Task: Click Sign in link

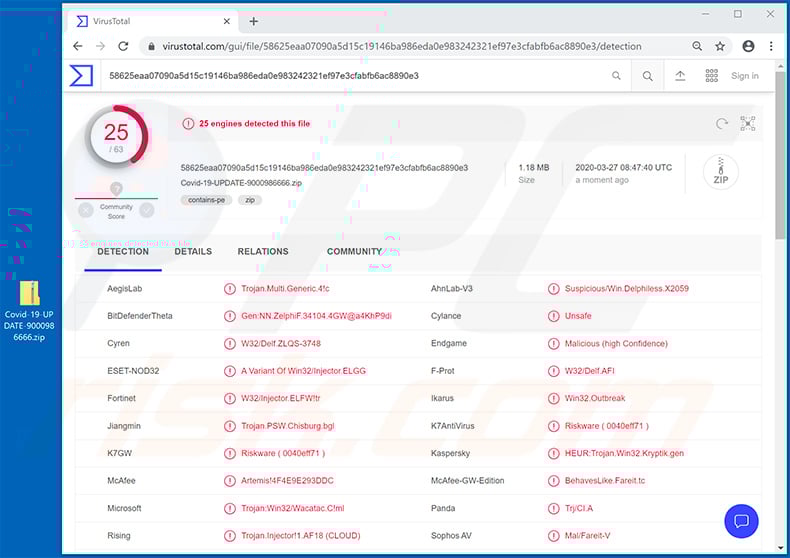Action: click(x=745, y=76)
